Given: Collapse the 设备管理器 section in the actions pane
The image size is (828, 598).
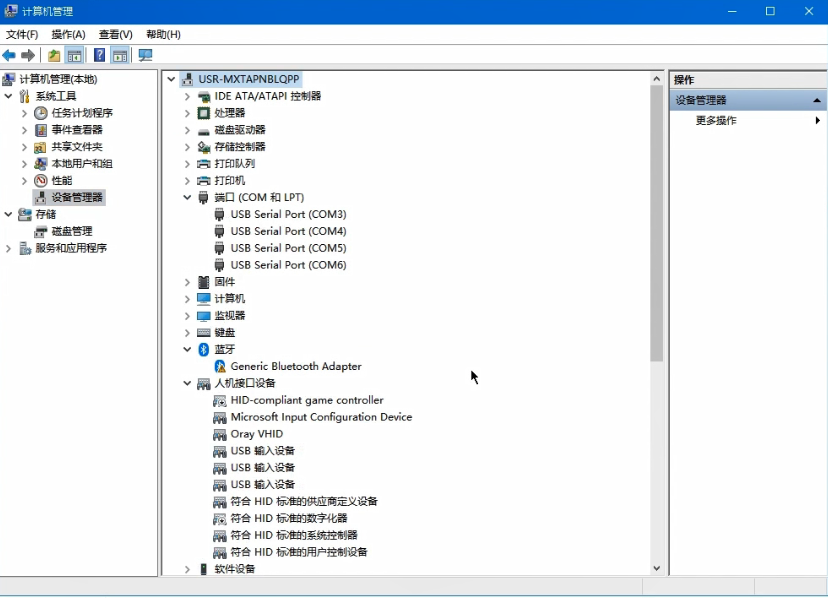Looking at the screenshot, I should tap(817, 100).
